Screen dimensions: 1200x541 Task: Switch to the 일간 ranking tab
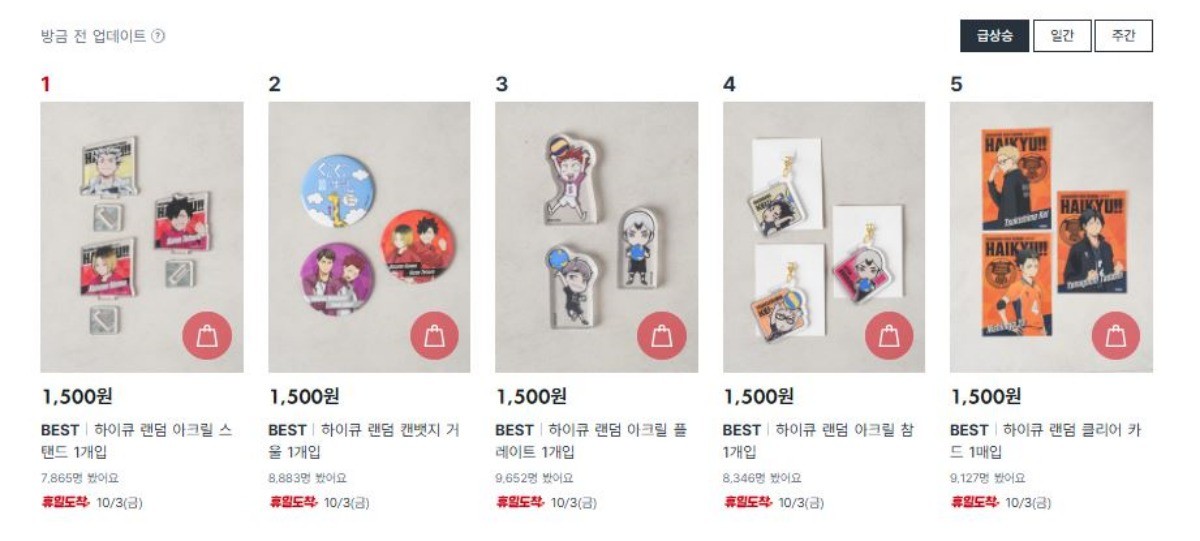pos(1062,36)
